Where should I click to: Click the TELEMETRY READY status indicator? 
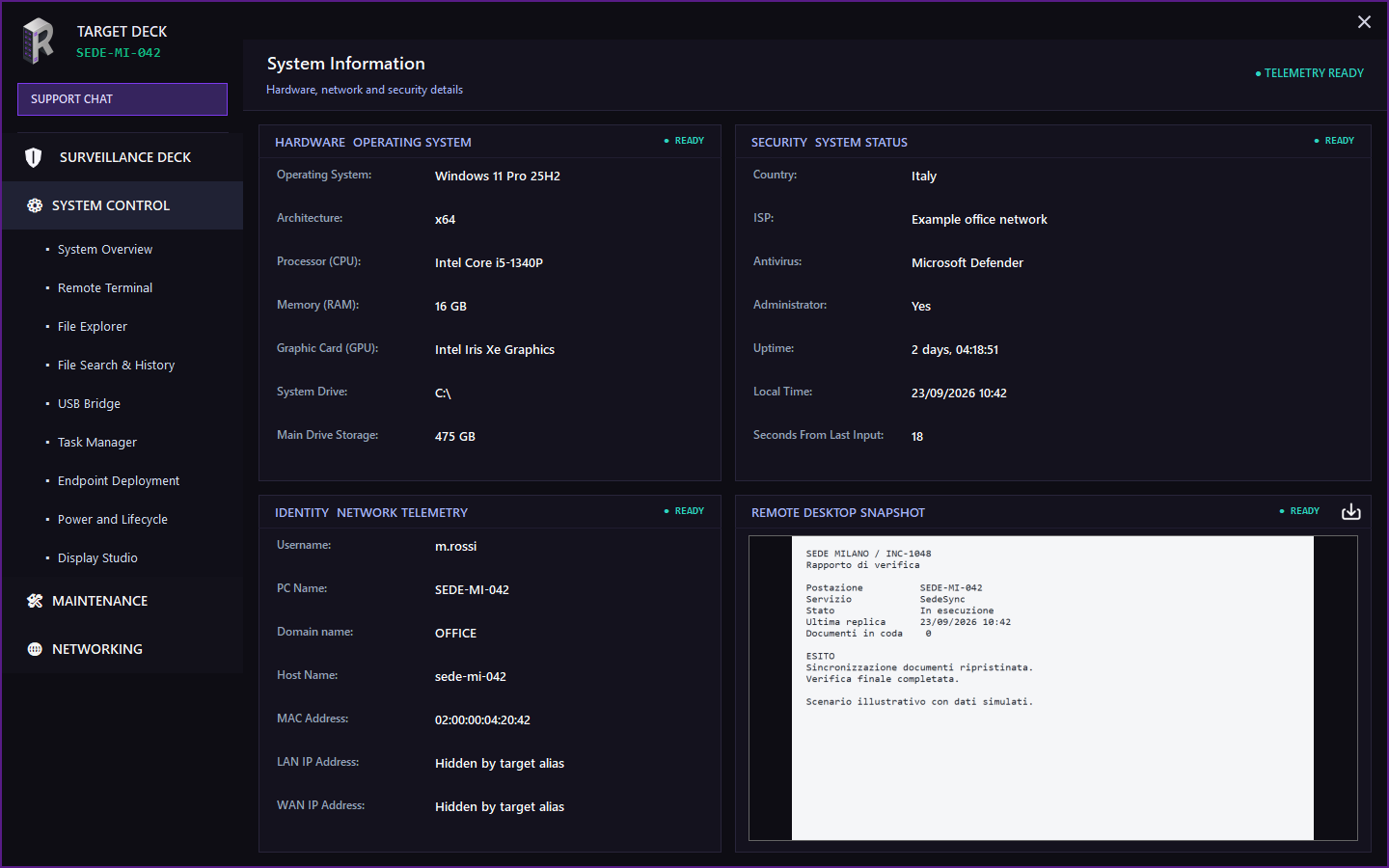[x=1309, y=73]
